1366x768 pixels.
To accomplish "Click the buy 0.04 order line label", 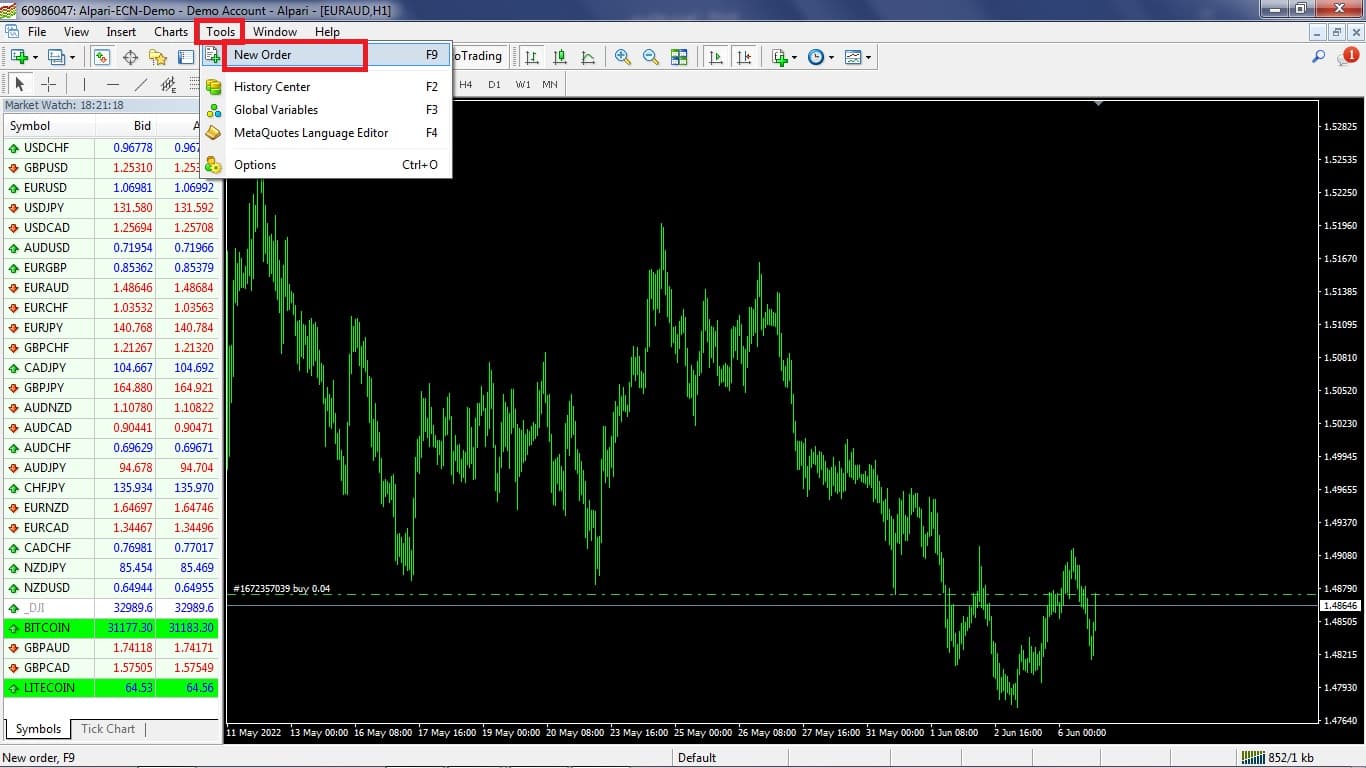I will click(x=281, y=589).
